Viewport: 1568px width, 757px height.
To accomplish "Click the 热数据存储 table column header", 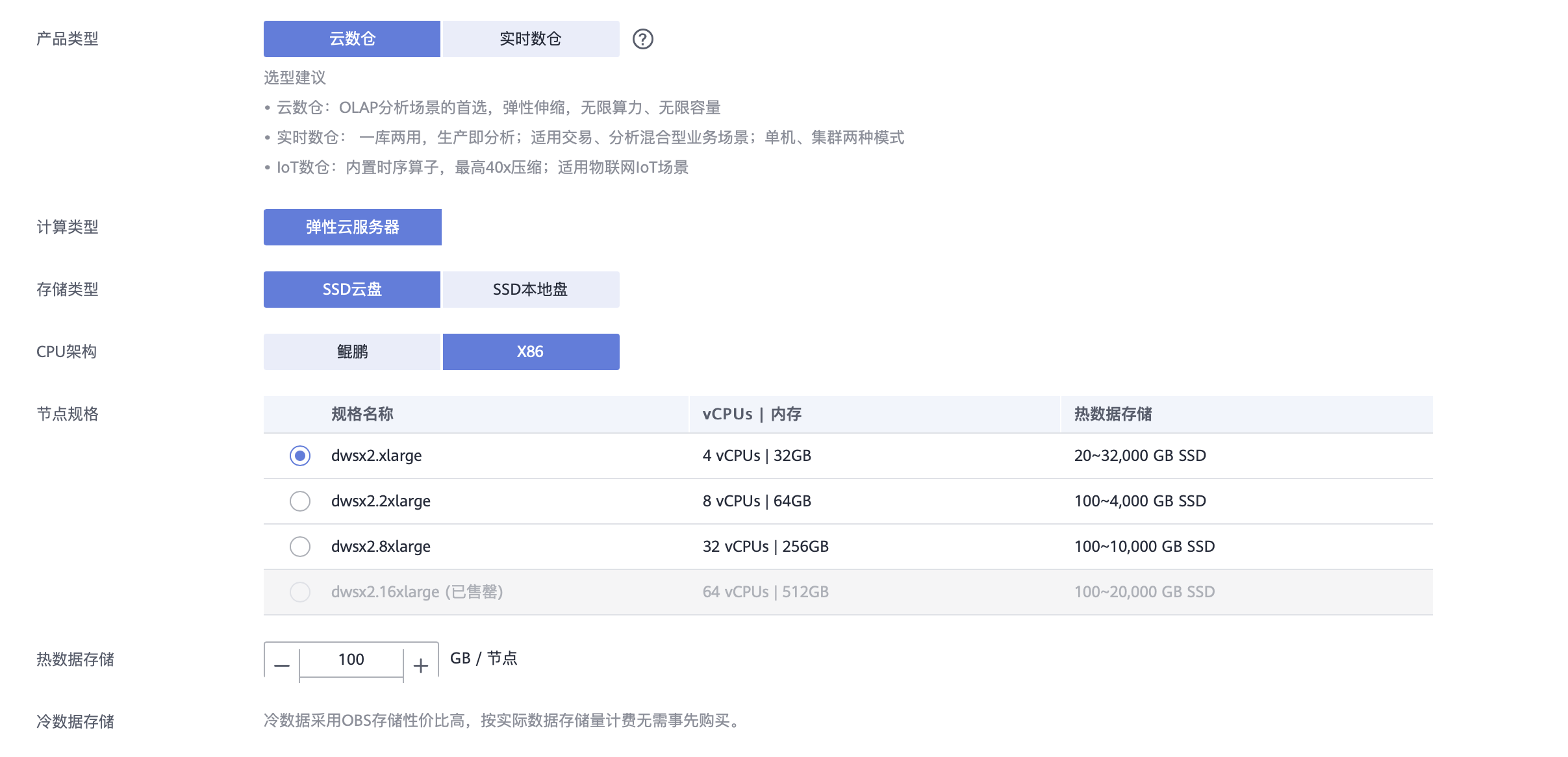I will pos(1113,414).
